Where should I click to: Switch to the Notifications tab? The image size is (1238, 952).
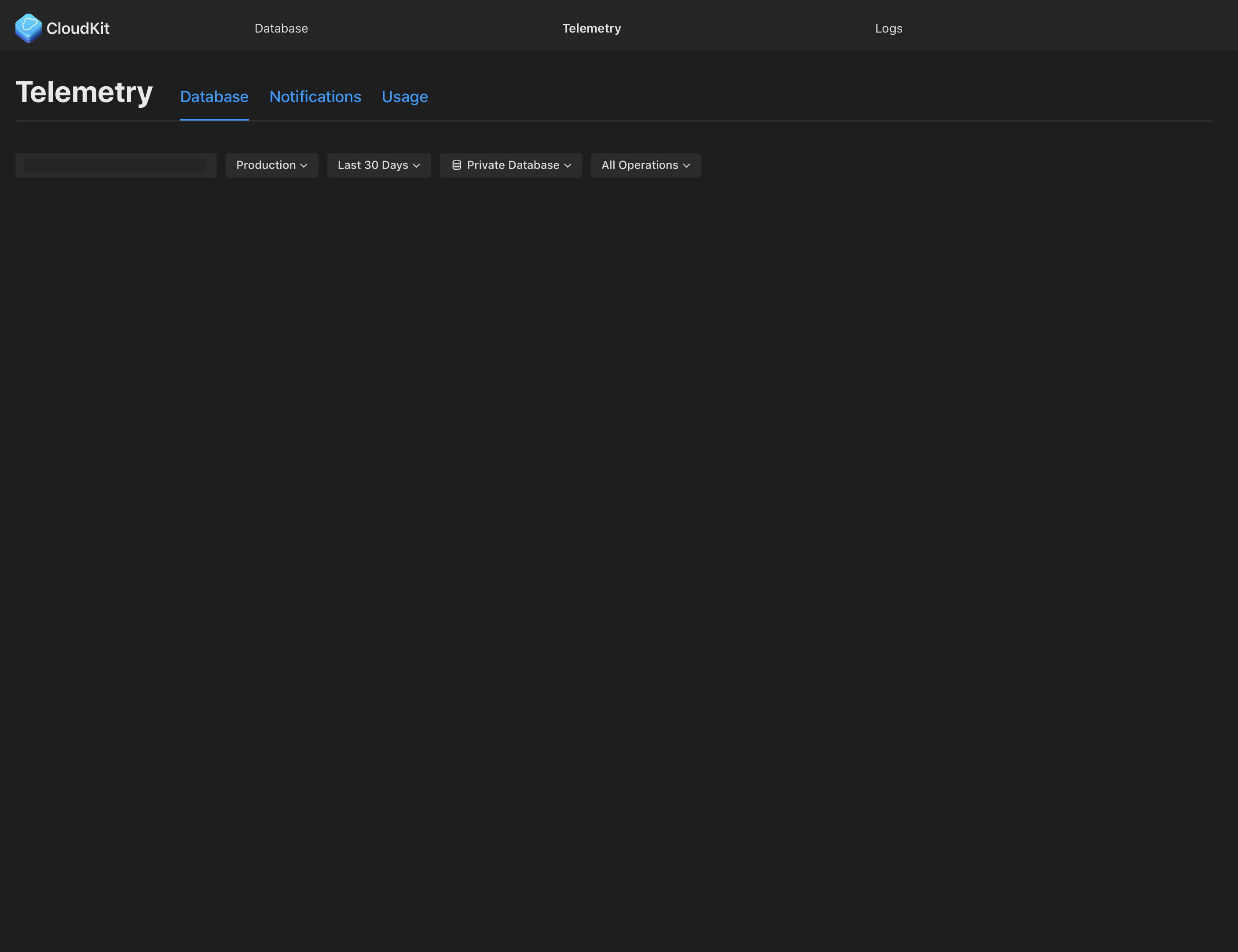click(315, 97)
